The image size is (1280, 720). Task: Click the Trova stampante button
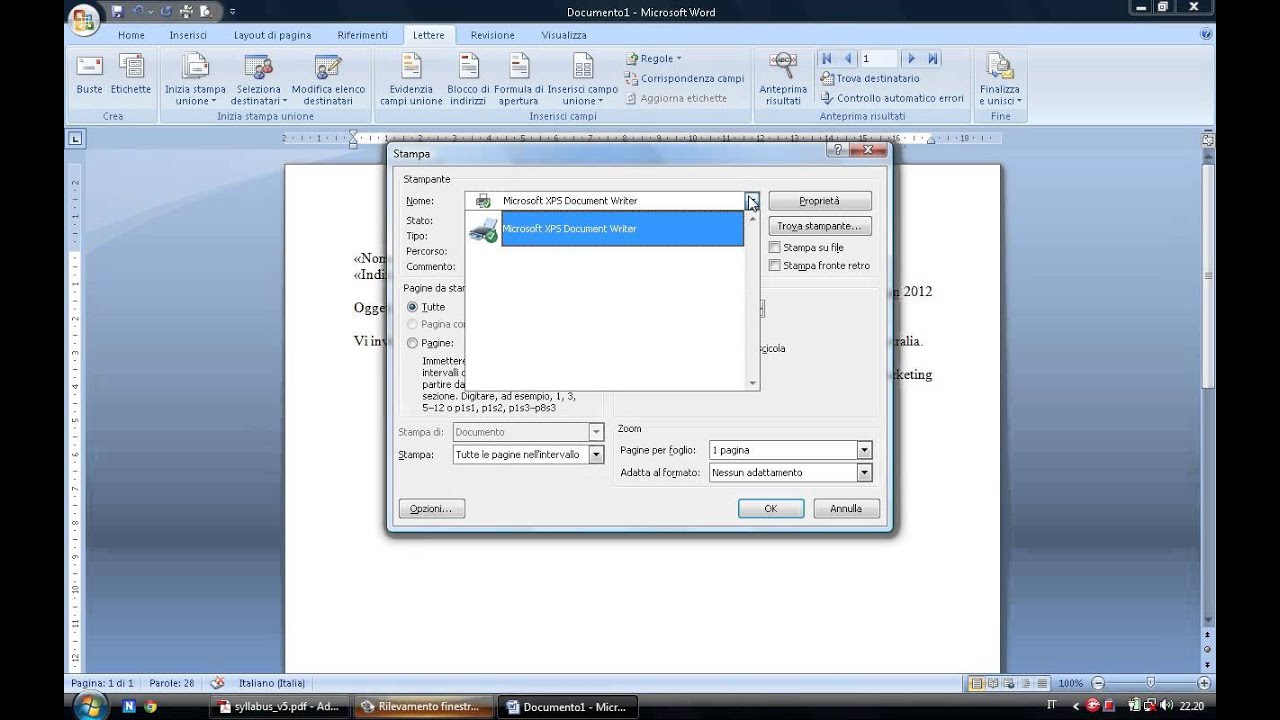click(820, 226)
